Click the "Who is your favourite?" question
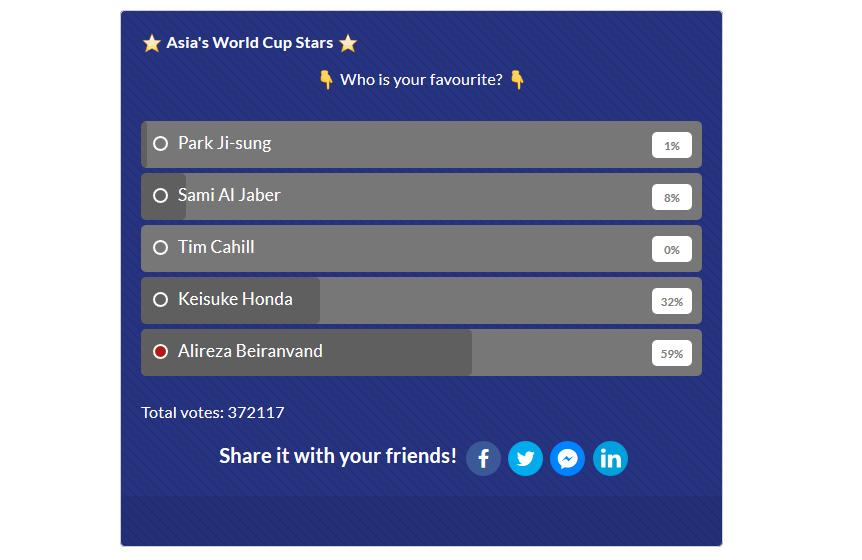Image resolution: width=862 pixels, height=560 pixels. 421,79
